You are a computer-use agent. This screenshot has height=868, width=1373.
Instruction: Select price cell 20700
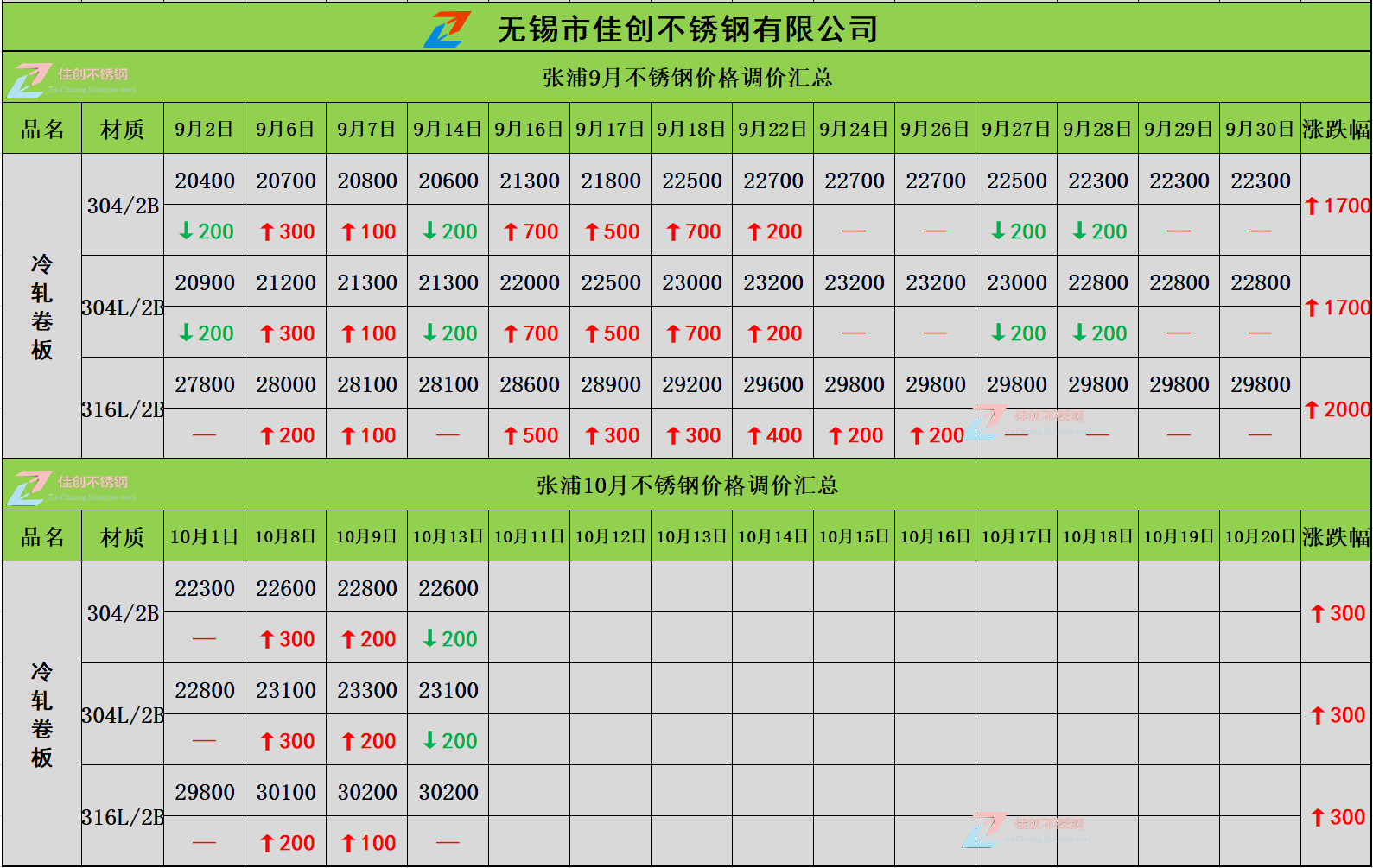pyautogui.click(x=286, y=181)
